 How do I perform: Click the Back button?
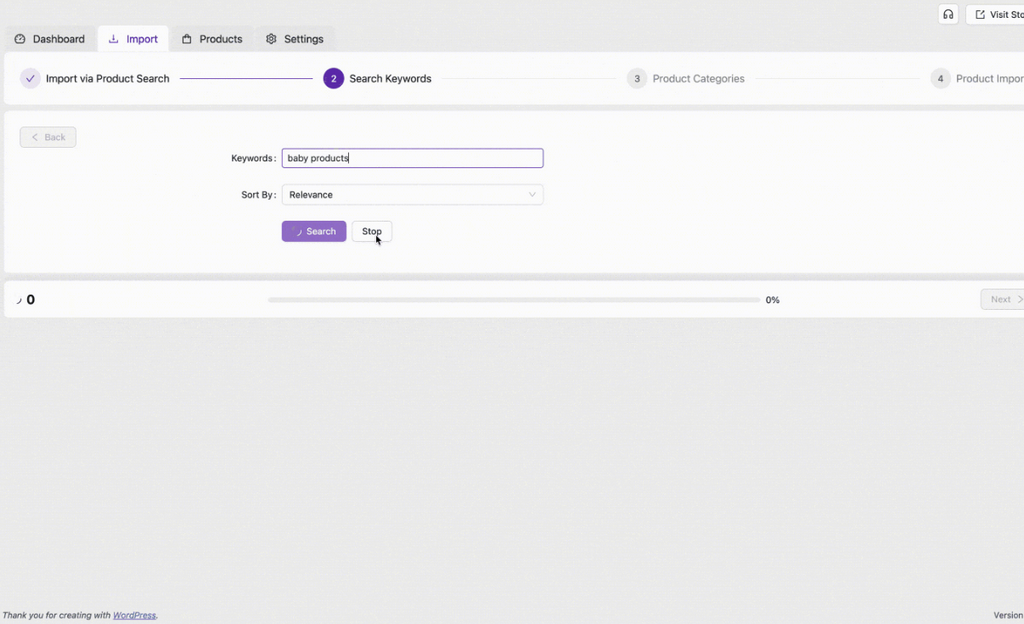(48, 137)
